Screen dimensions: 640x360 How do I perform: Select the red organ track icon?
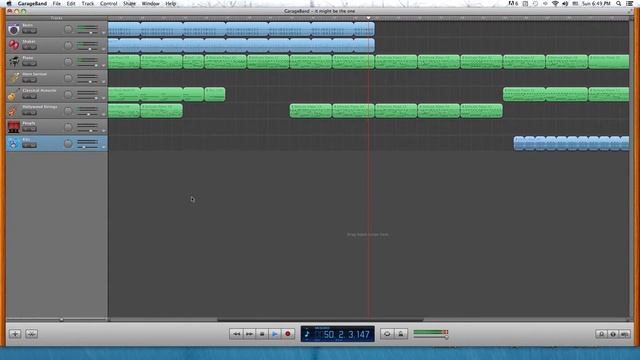click(13, 127)
